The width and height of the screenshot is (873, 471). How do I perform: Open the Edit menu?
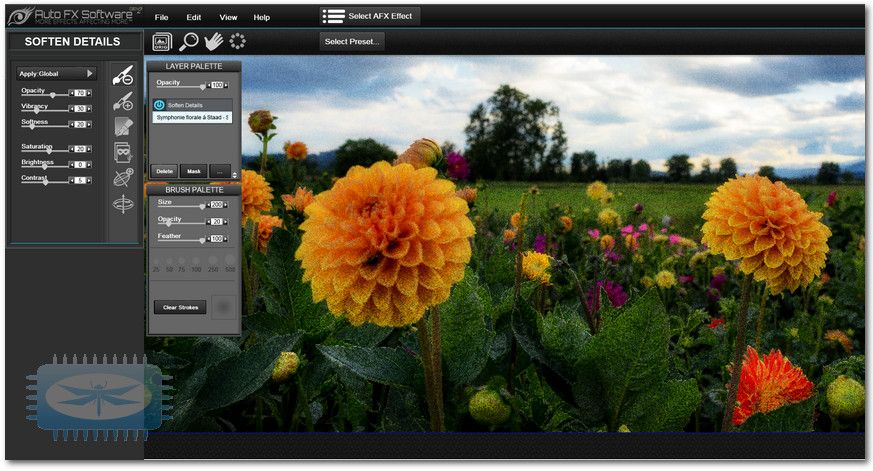point(194,17)
